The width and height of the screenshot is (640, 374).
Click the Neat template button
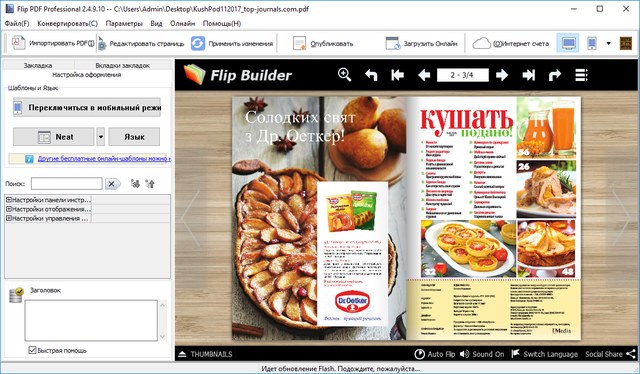pyautogui.click(x=53, y=137)
